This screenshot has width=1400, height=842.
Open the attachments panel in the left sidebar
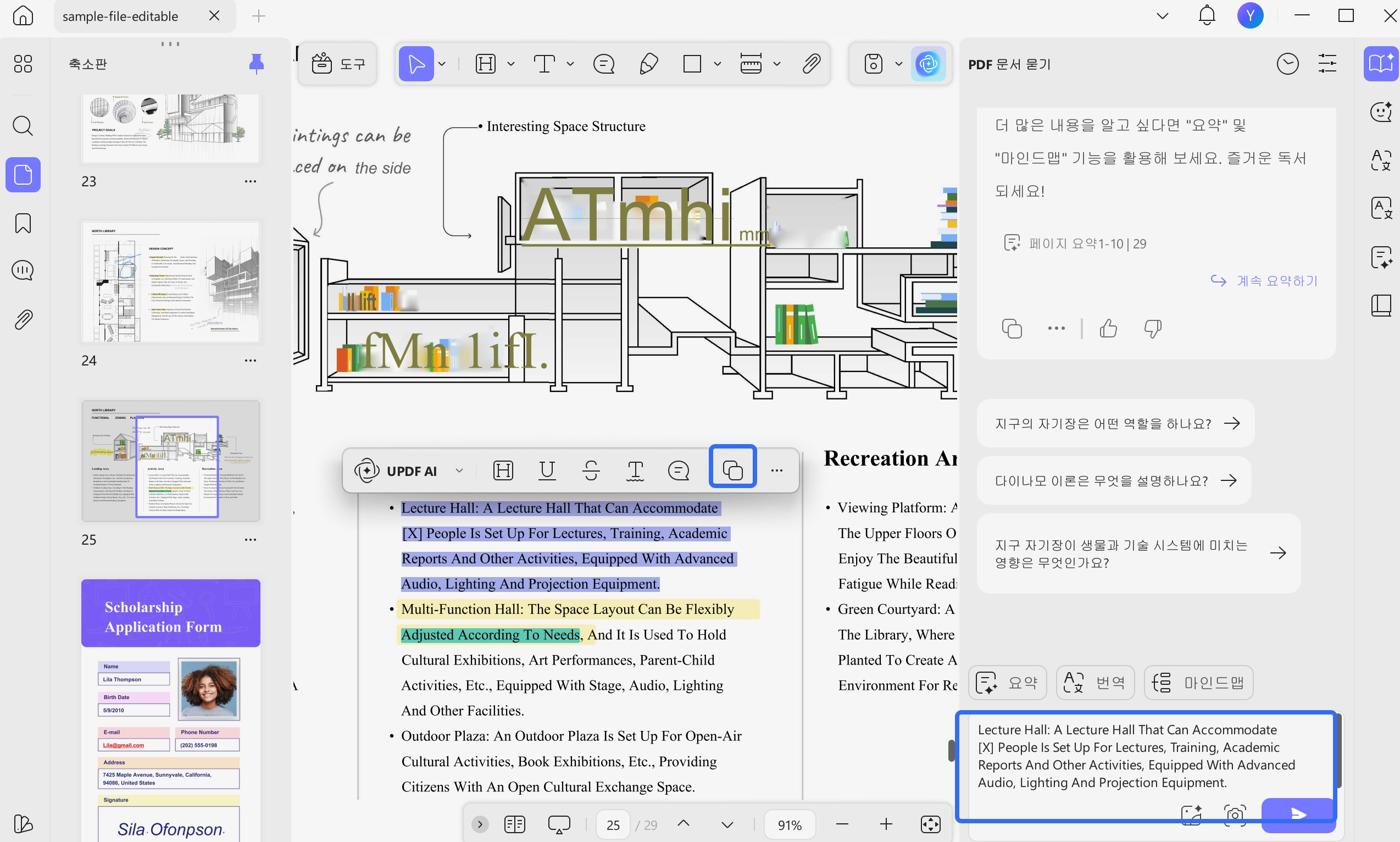[x=23, y=319]
